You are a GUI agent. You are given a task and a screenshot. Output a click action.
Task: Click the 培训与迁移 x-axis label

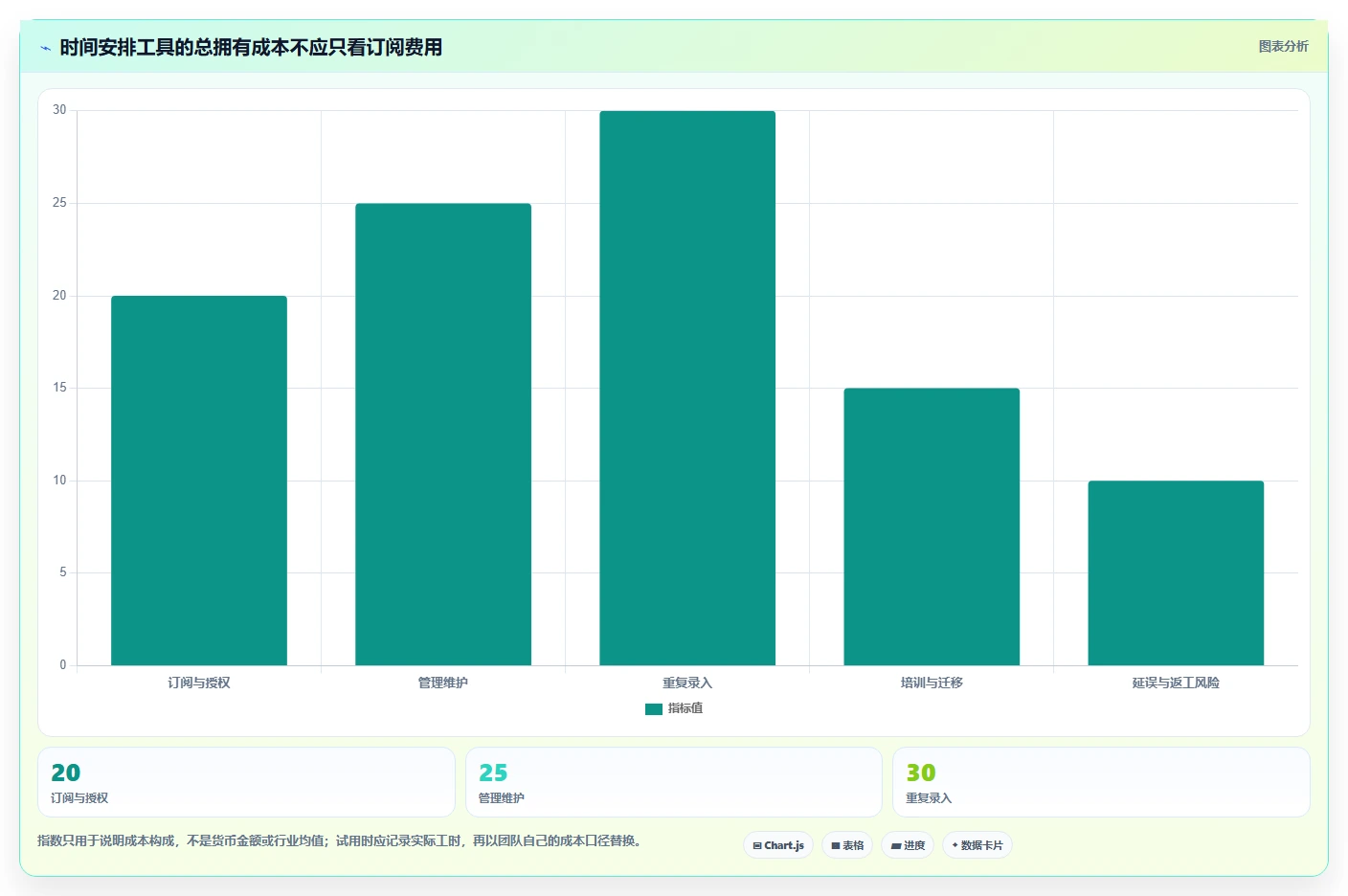(x=932, y=683)
